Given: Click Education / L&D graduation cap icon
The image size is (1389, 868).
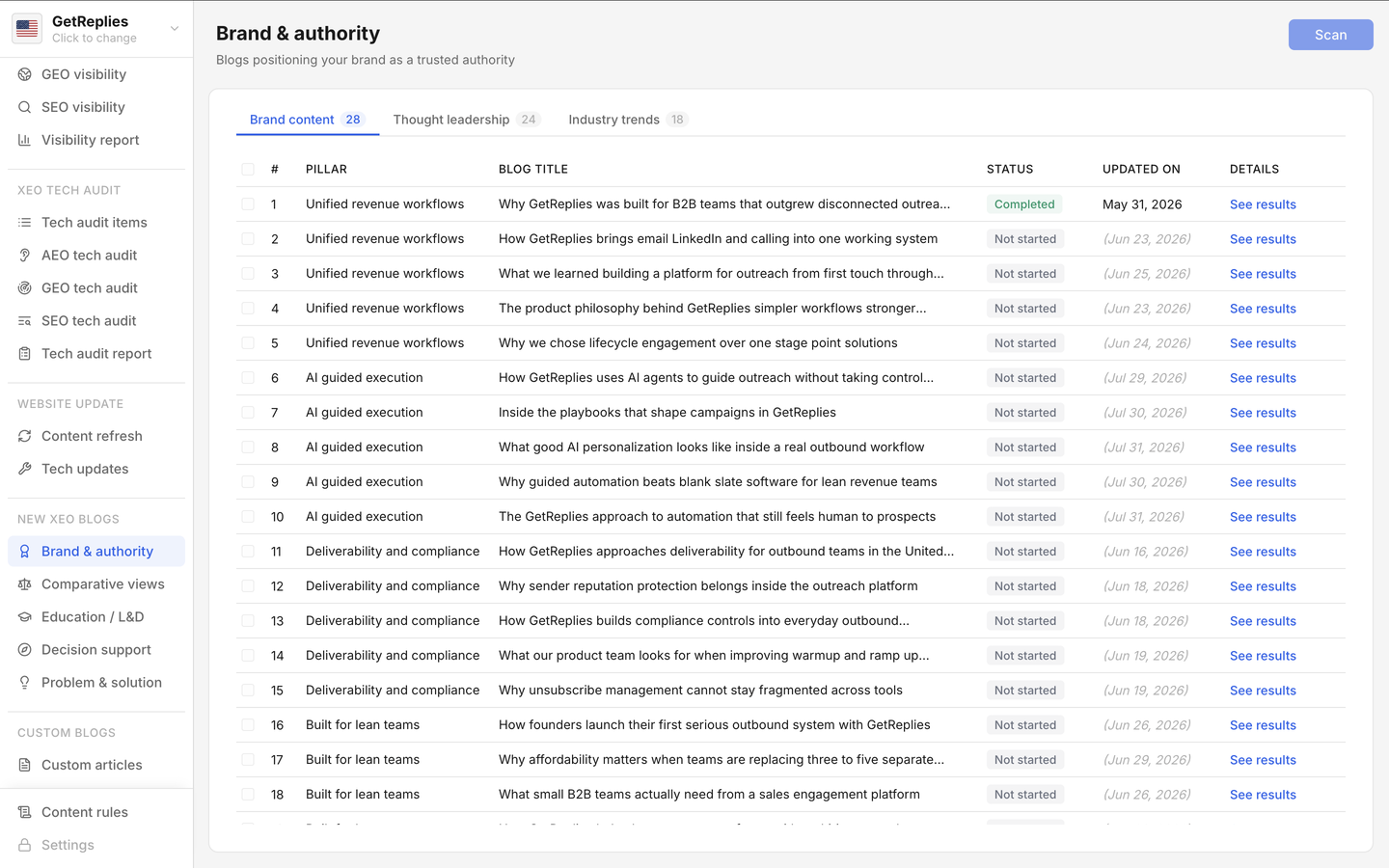Looking at the screenshot, I should pyautogui.click(x=25, y=617).
